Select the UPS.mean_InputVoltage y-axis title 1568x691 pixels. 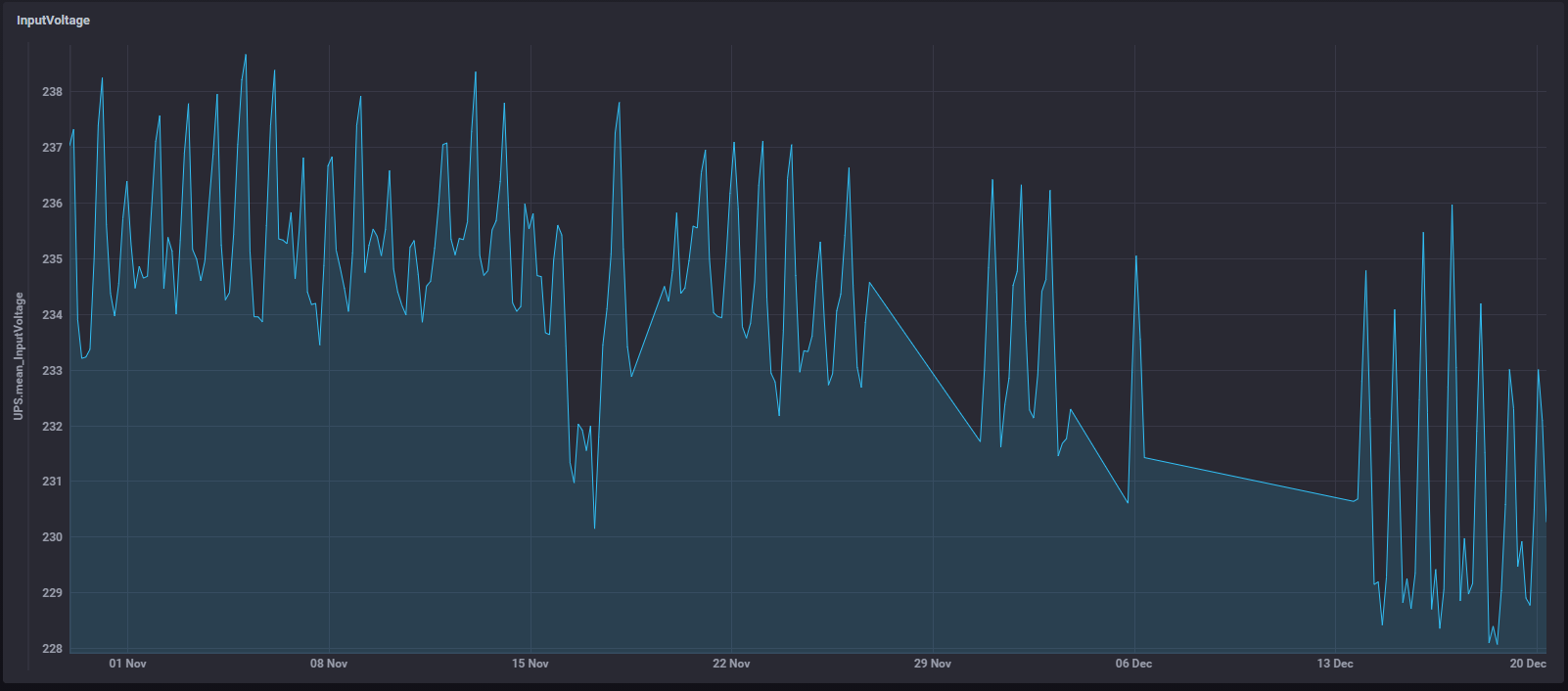[19, 356]
